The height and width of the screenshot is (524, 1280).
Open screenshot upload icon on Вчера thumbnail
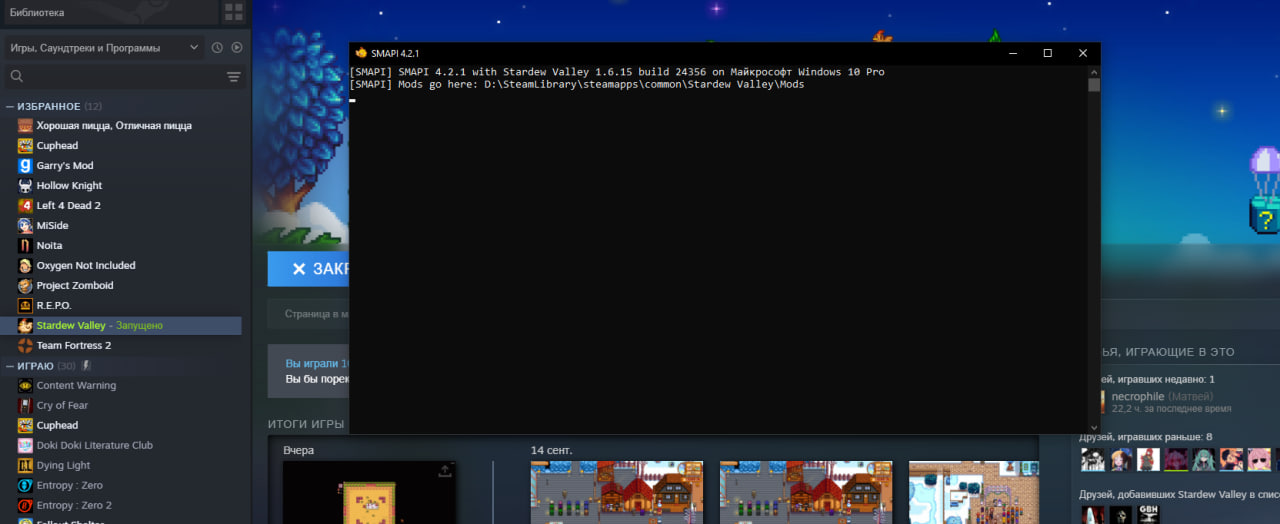(x=445, y=471)
